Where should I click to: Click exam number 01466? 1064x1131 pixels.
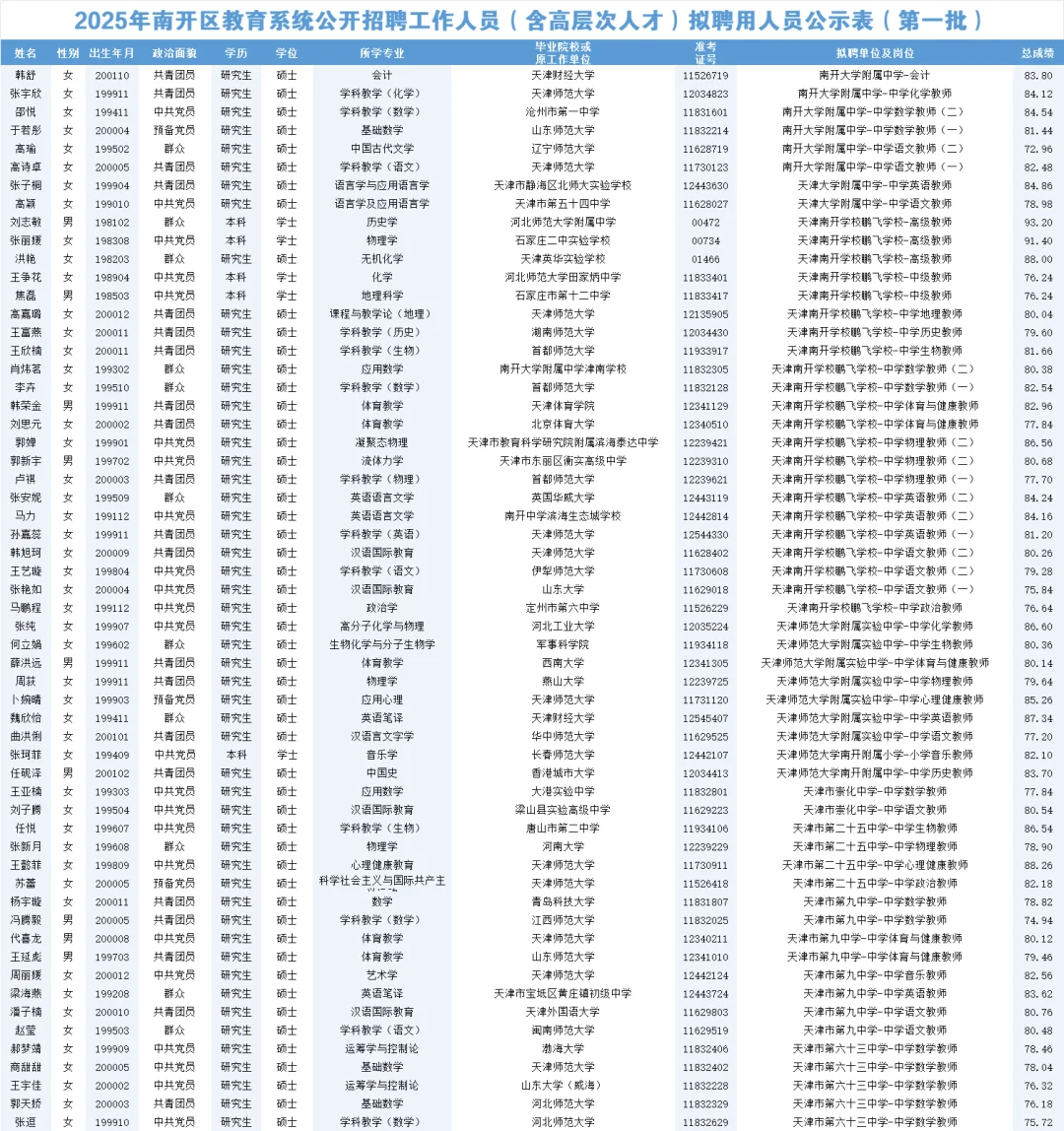(x=704, y=259)
